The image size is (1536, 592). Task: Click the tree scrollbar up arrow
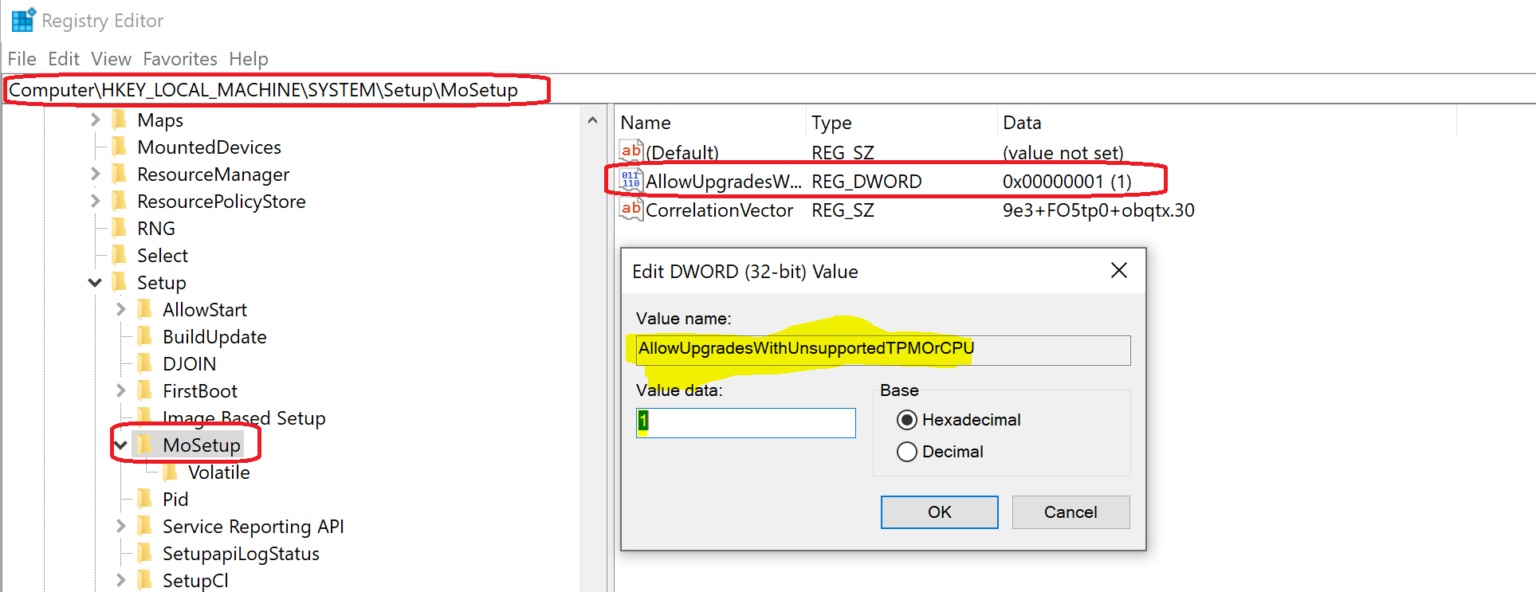(592, 121)
